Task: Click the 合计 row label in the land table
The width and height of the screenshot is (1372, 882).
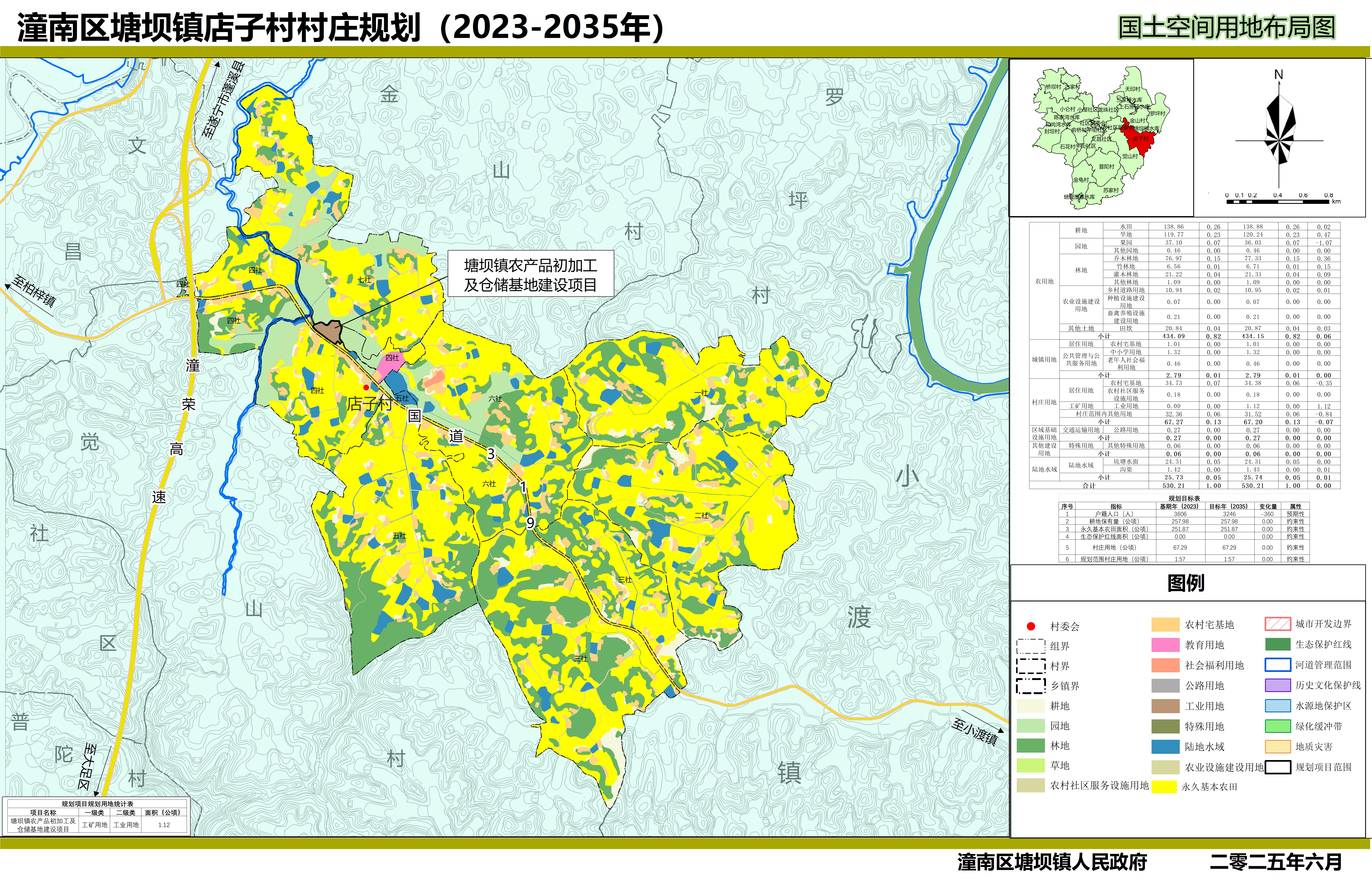Action: click(x=1089, y=486)
